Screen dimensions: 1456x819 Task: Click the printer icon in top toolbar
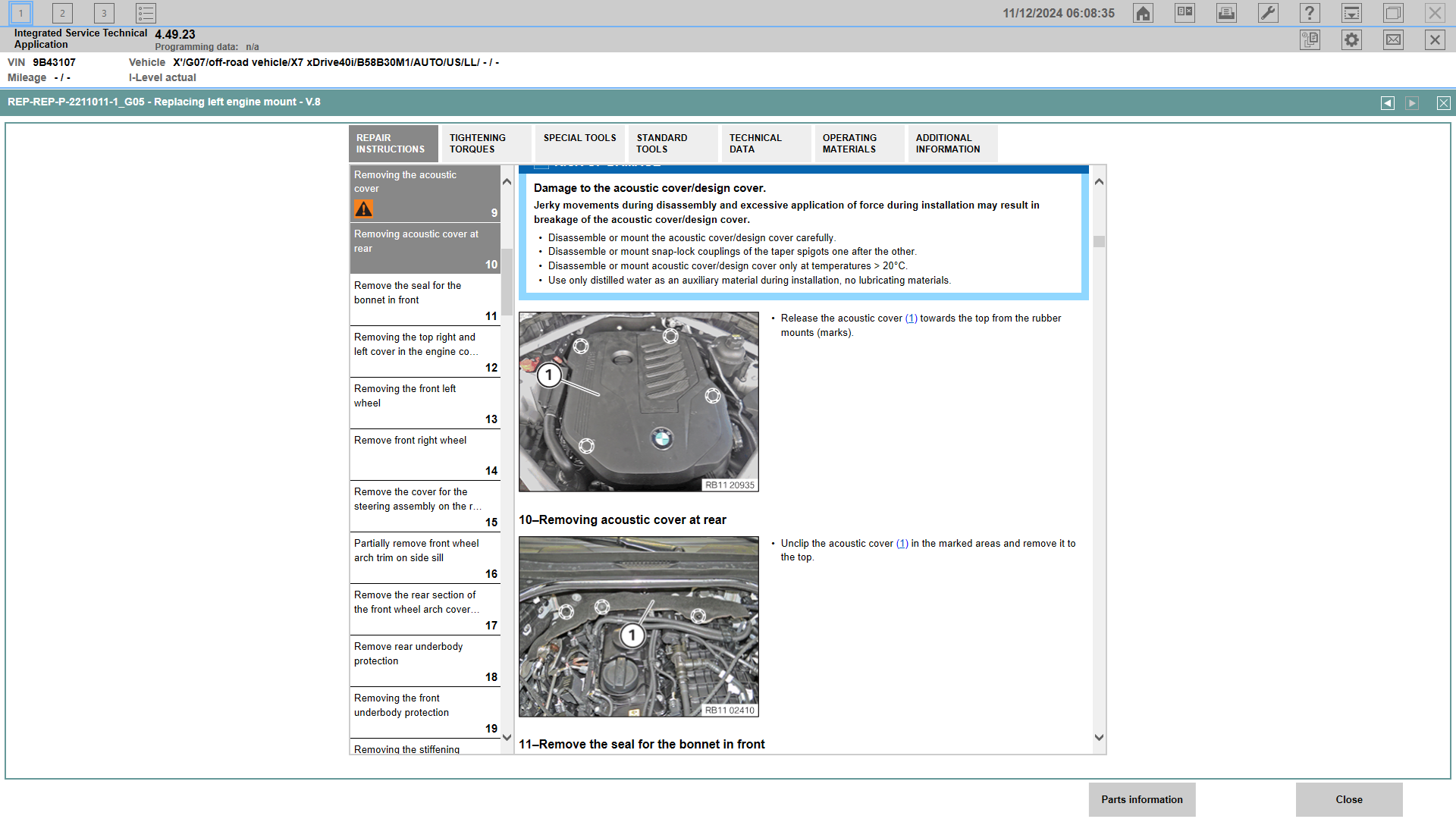(x=1226, y=13)
